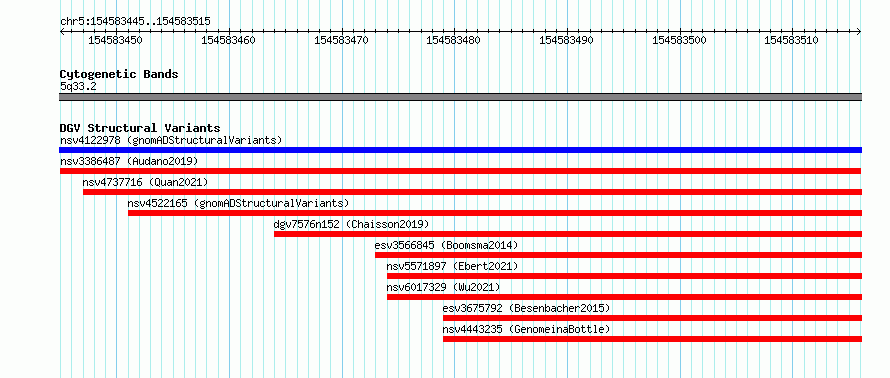The height and width of the screenshot is (378, 890).
Task: Click ruler position 154583490
Action: (566, 40)
